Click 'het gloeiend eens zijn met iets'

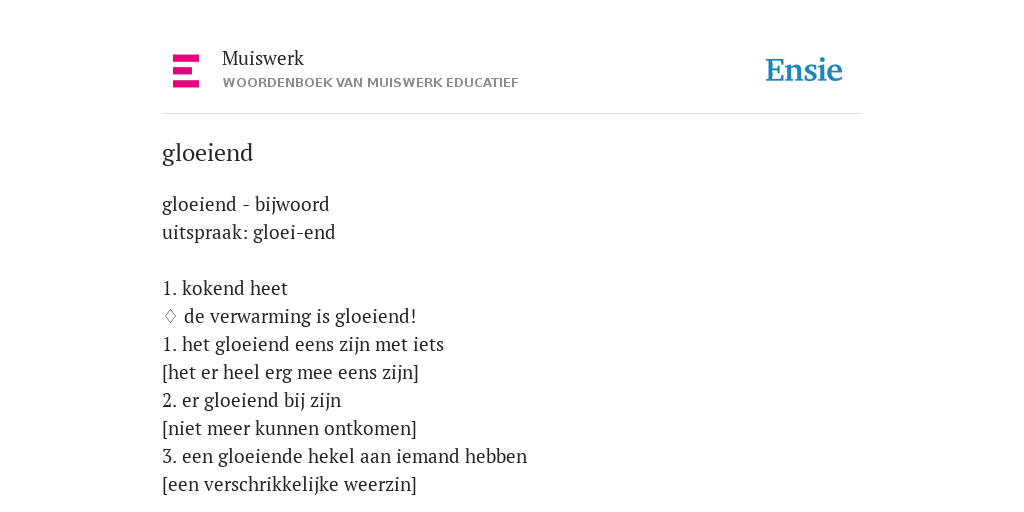tap(313, 345)
